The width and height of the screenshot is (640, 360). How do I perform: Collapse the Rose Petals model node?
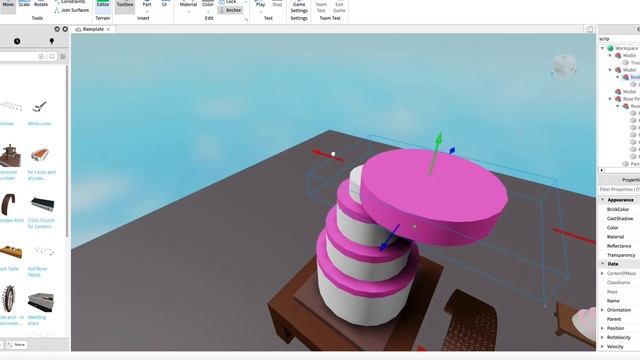pos(610,99)
